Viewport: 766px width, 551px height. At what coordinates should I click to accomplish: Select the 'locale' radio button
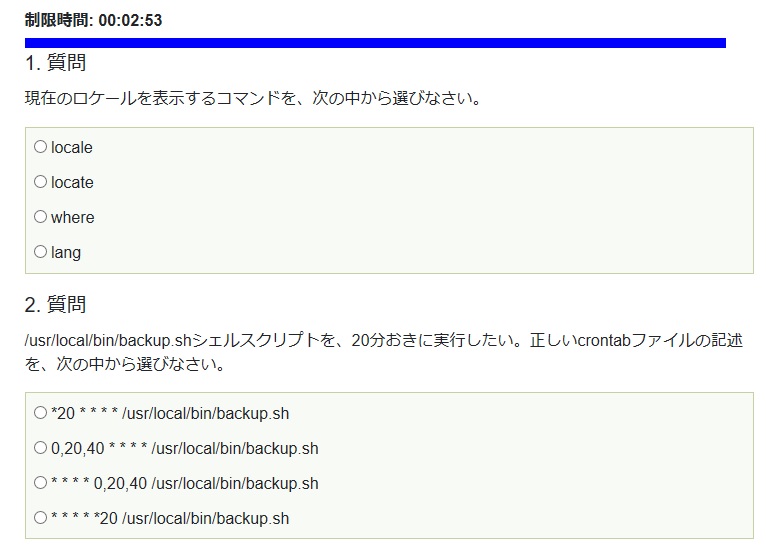41,147
